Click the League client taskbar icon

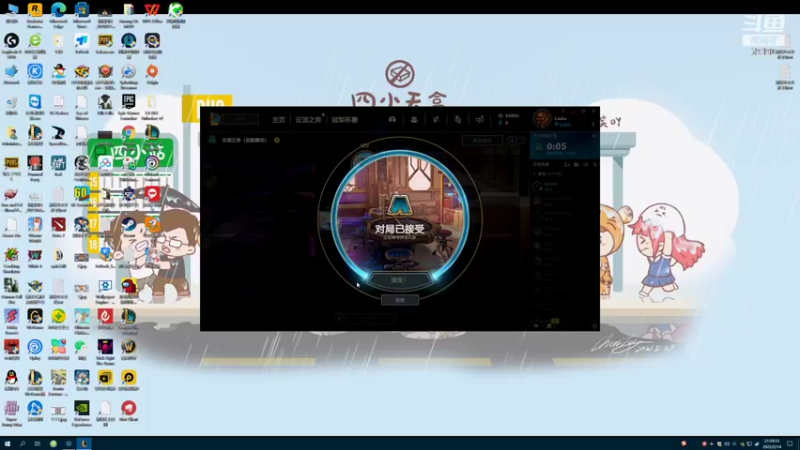(84, 443)
